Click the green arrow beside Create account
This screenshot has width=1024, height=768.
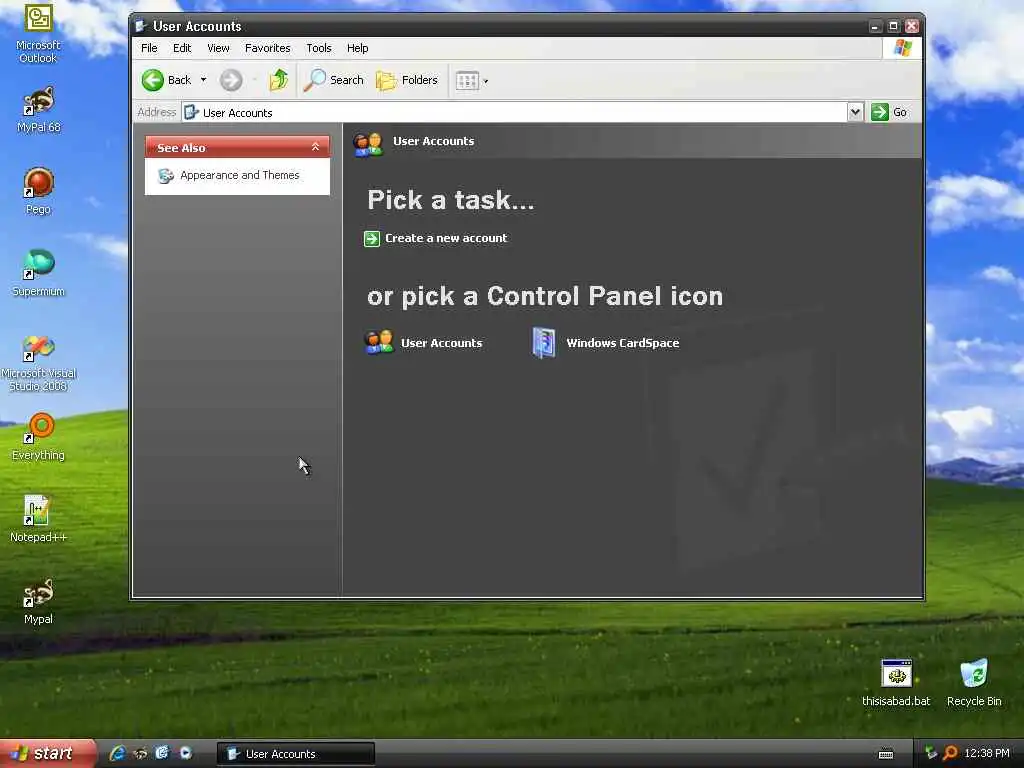pyautogui.click(x=372, y=239)
